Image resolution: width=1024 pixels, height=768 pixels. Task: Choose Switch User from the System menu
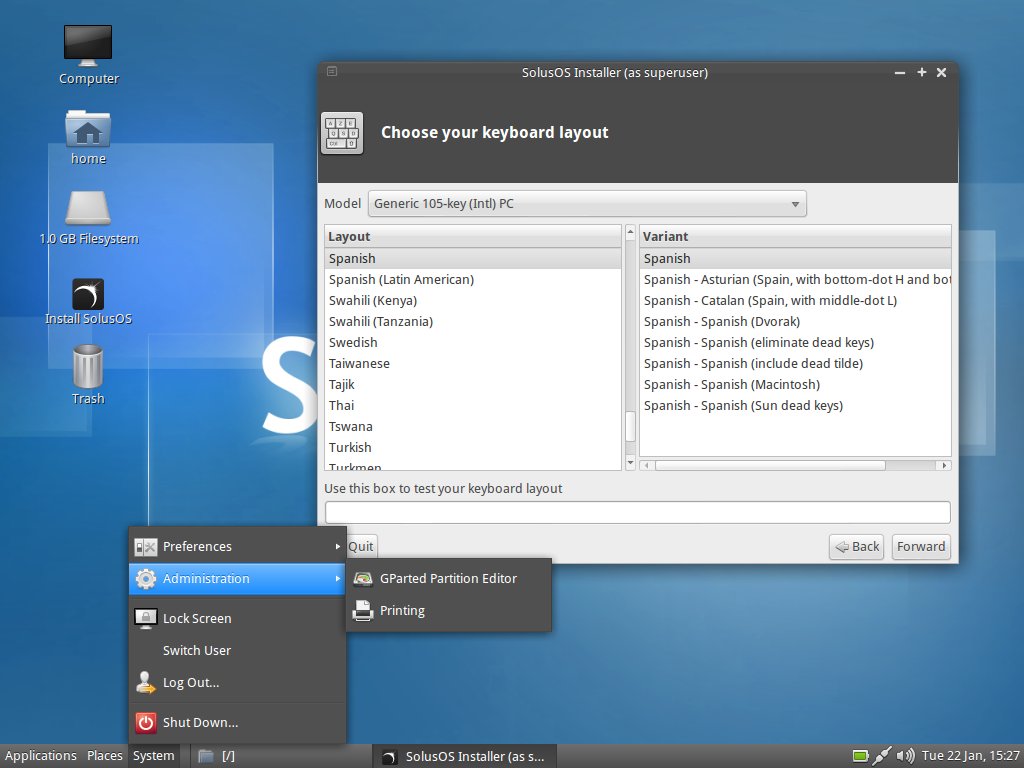[x=237, y=650]
